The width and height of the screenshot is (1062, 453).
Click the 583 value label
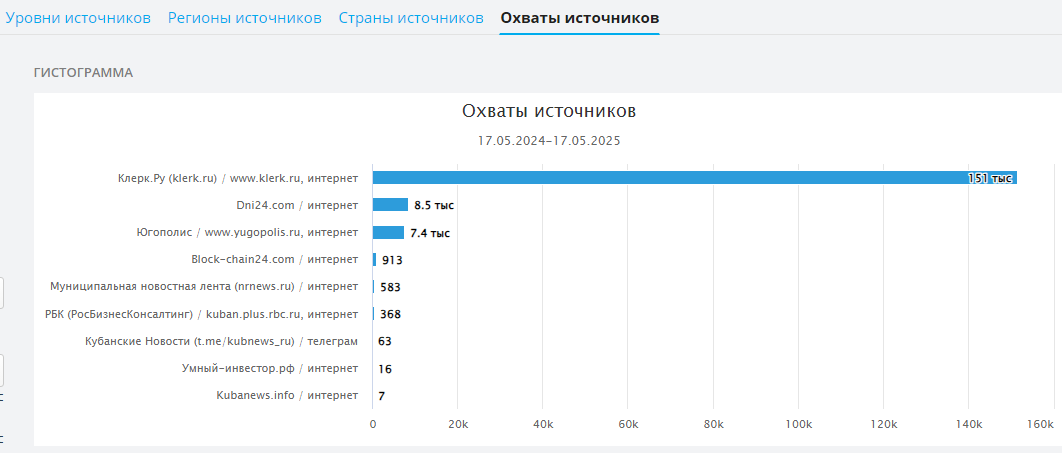tap(391, 287)
